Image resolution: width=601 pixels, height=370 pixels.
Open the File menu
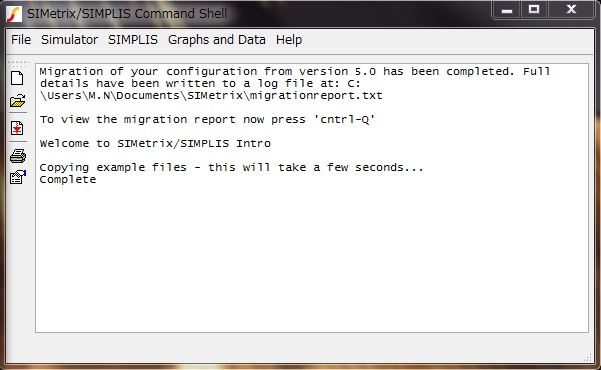(x=21, y=39)
